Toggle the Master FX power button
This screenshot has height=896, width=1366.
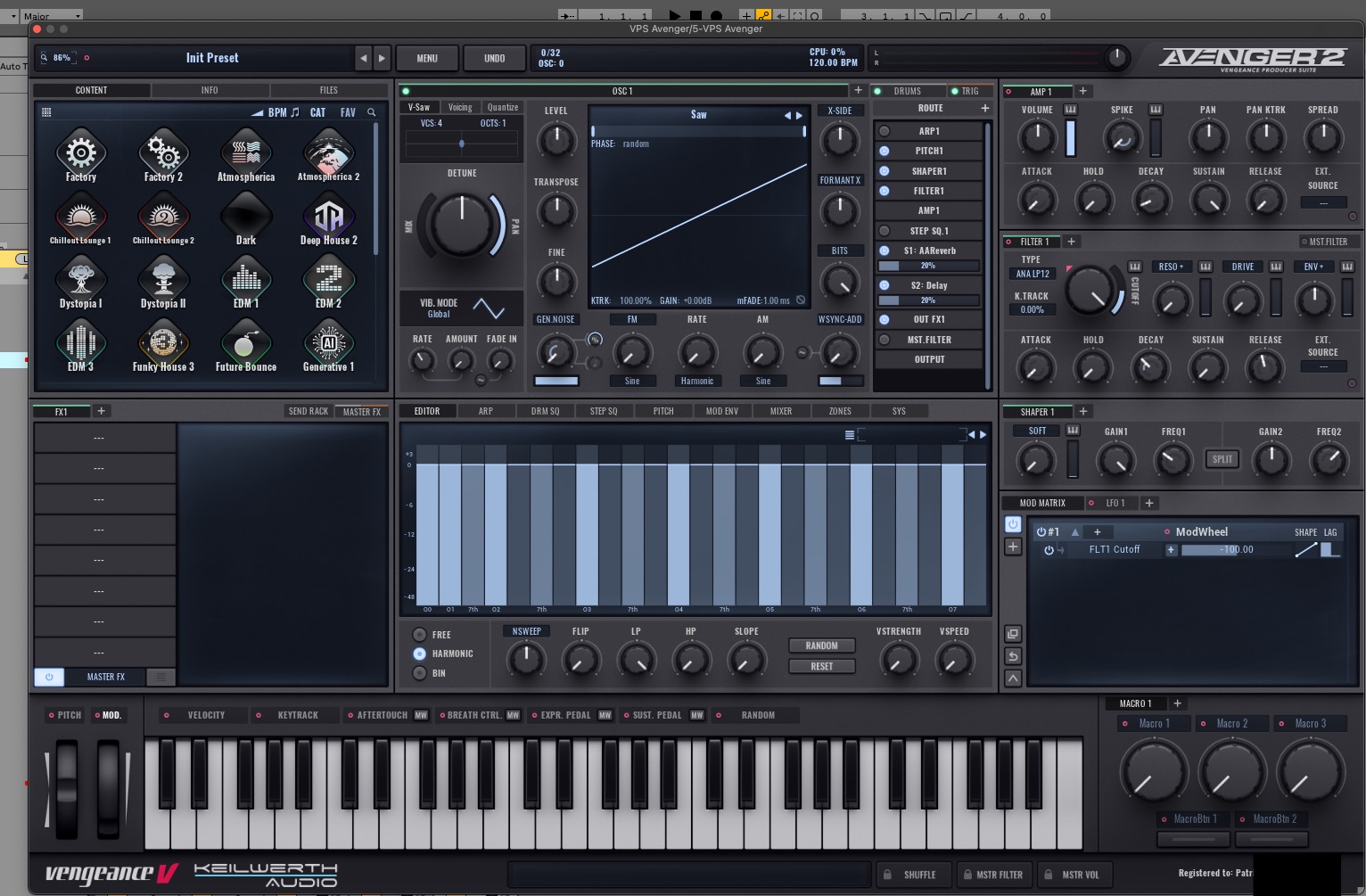click(49, 677)
